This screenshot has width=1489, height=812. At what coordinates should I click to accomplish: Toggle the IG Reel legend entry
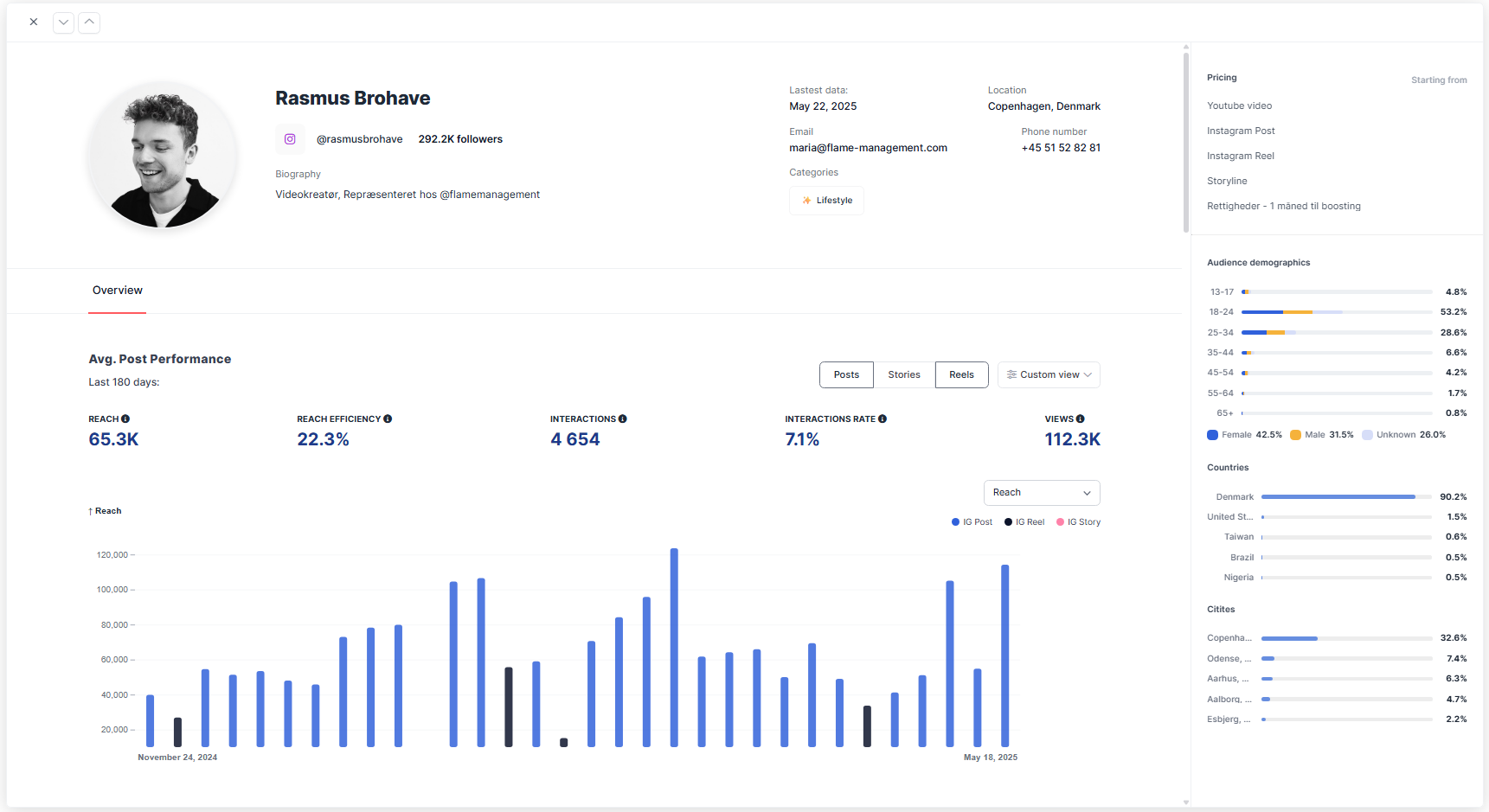(1024, 521)
